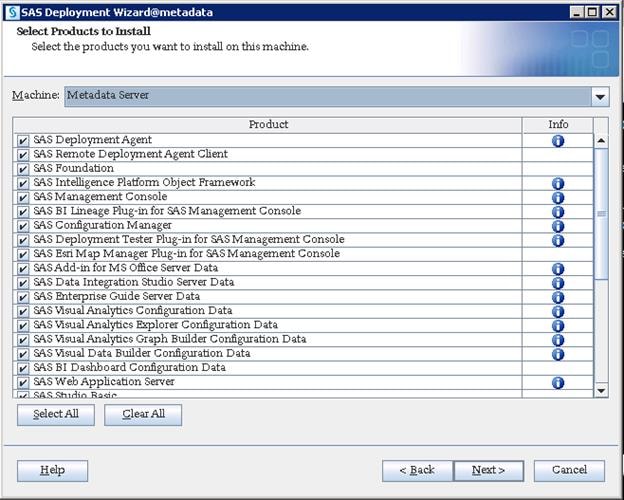
Task: Uncheck SAS Deployment Agent checkbox
Action: click(23, 141)
